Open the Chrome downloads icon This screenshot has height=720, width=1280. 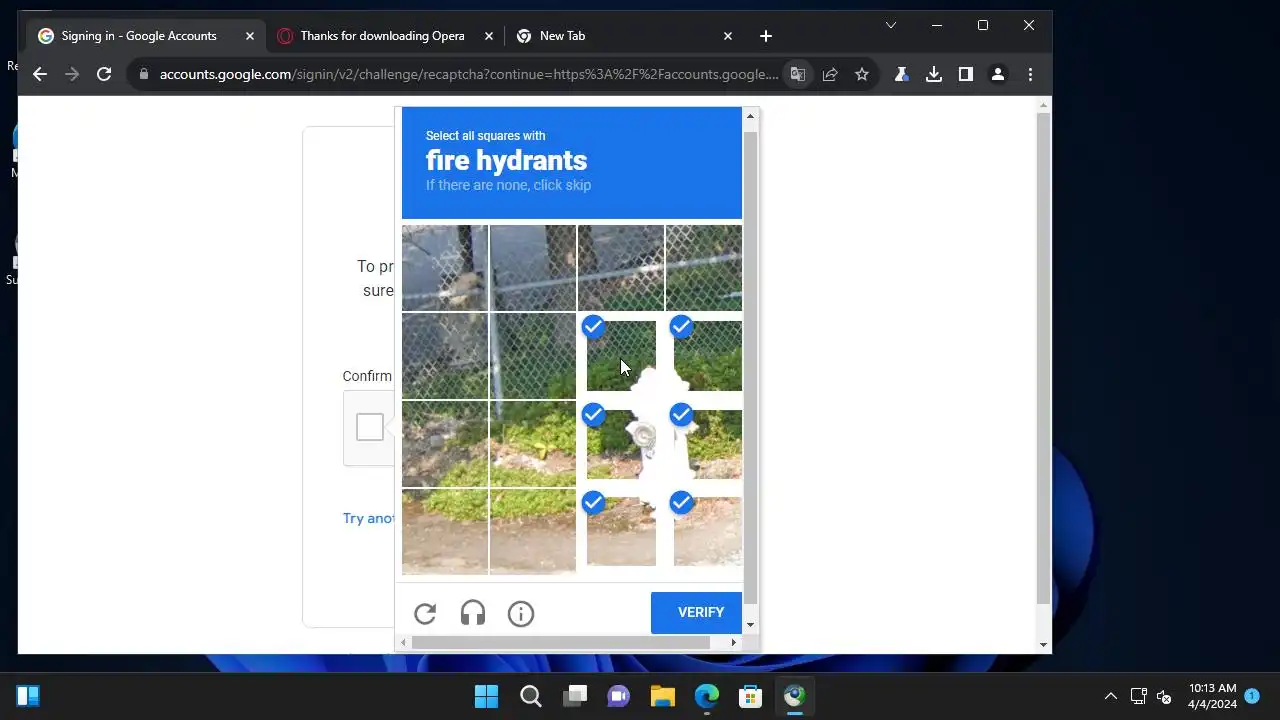[934, 74]
